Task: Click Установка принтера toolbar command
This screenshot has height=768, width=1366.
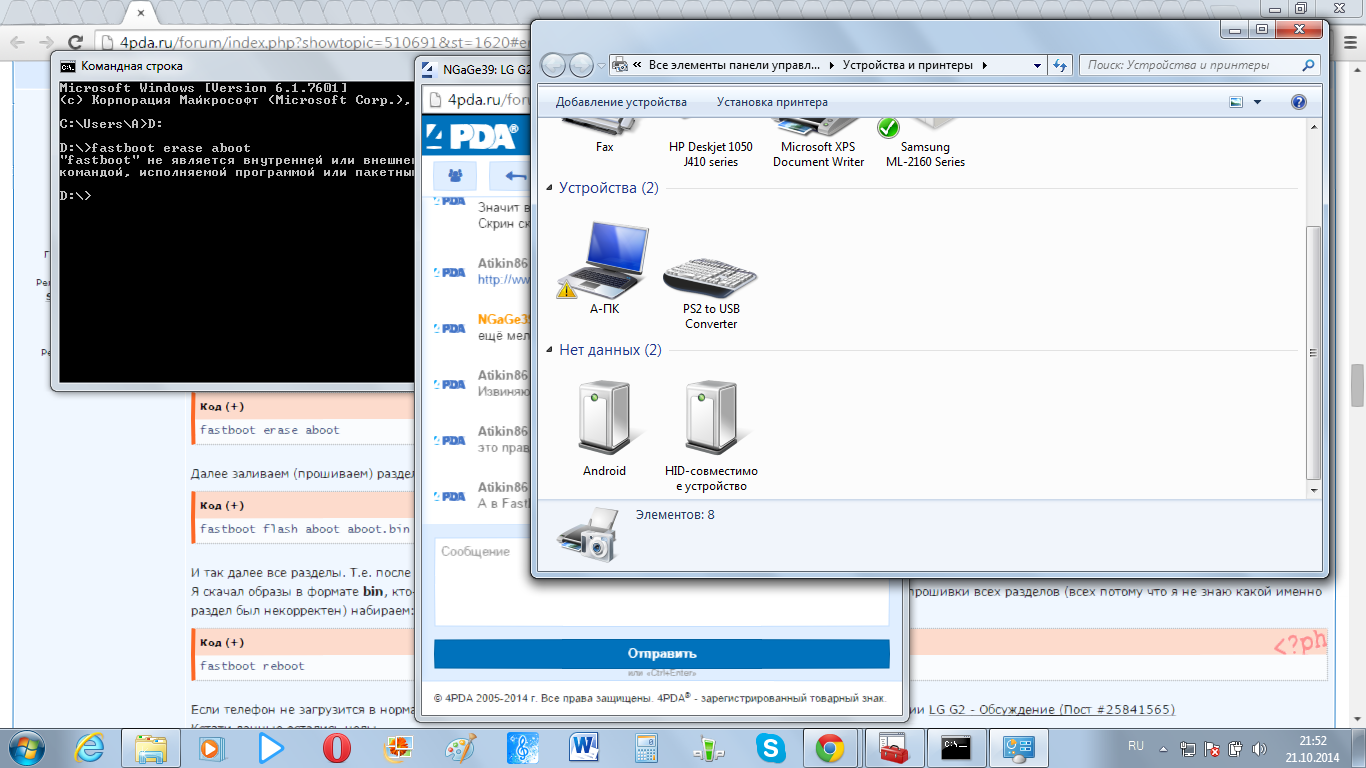Action: click(772, 102)
